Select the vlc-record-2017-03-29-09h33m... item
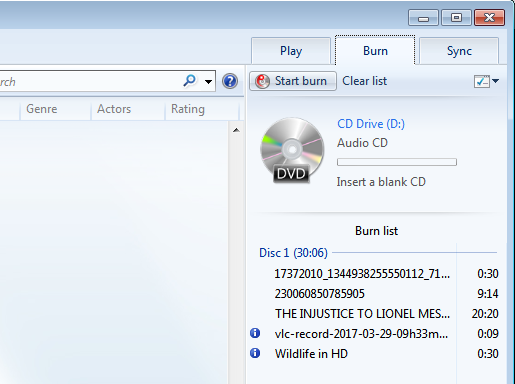515x384 pixels. pyautogui.click(x=361, y=334)
